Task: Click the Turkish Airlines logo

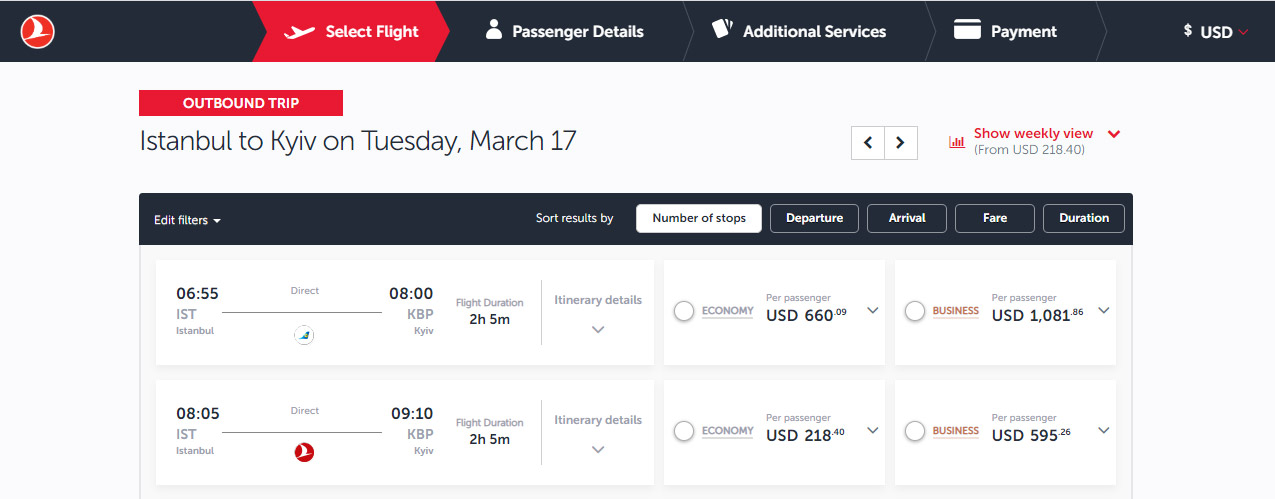Action: pos(37,32)
